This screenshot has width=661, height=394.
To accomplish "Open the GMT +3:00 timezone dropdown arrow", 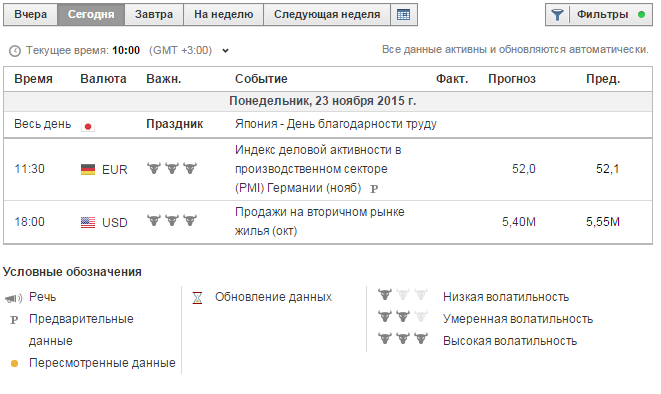I will pos(226,51).
